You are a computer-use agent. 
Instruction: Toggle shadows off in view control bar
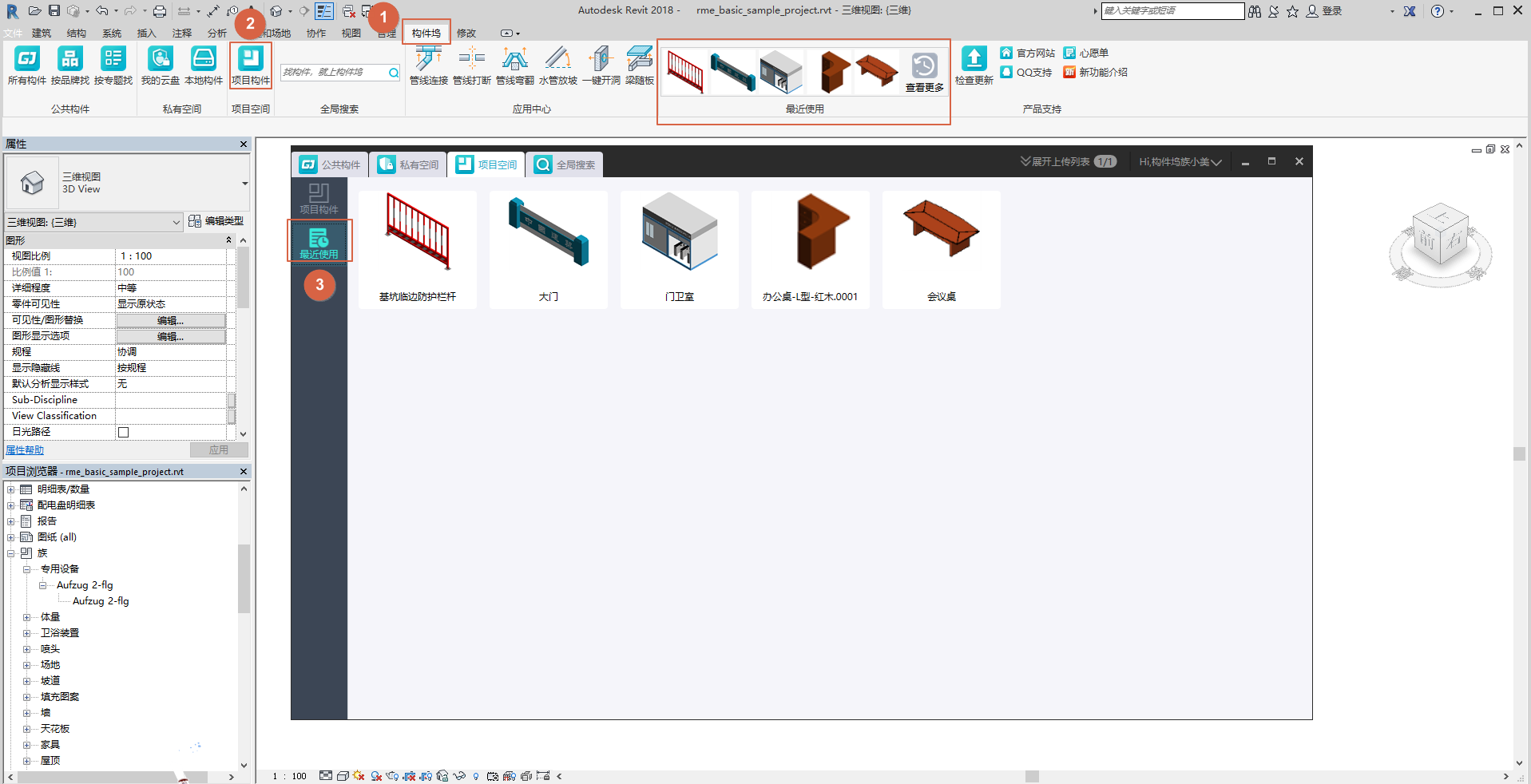click(376, 775)
